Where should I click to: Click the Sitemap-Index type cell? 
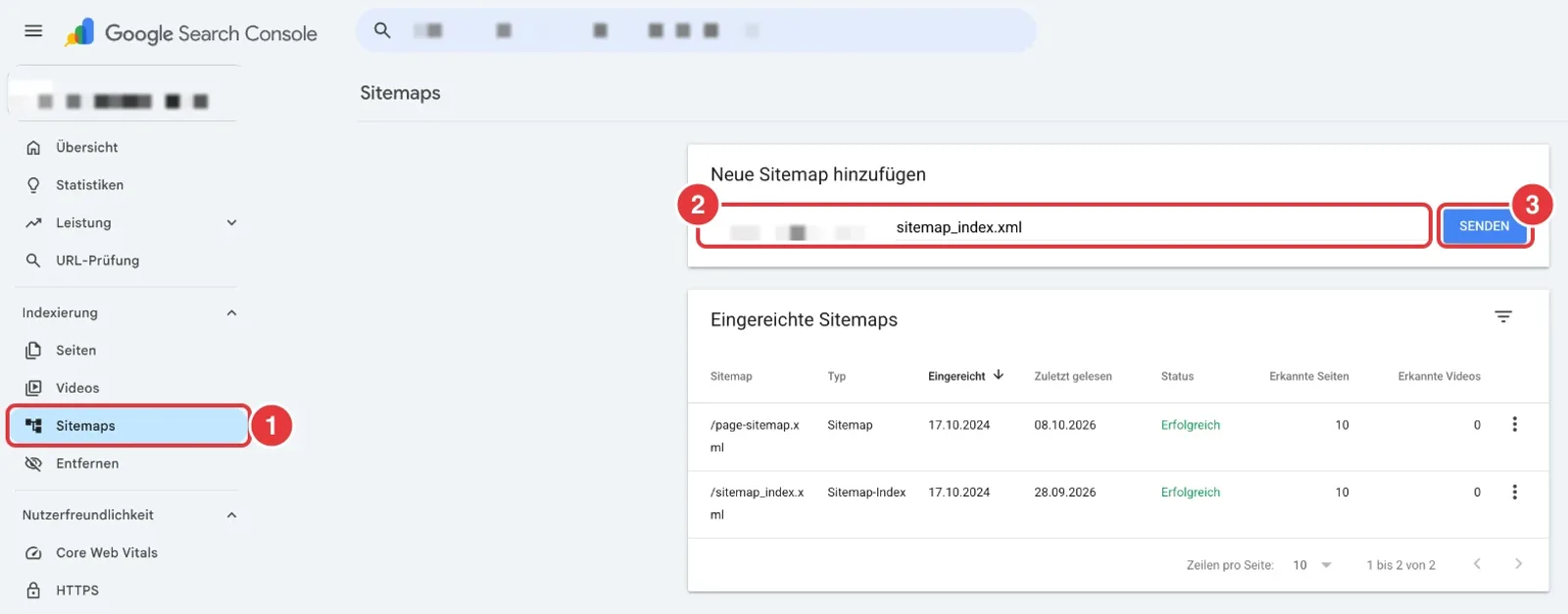point(866,493)
